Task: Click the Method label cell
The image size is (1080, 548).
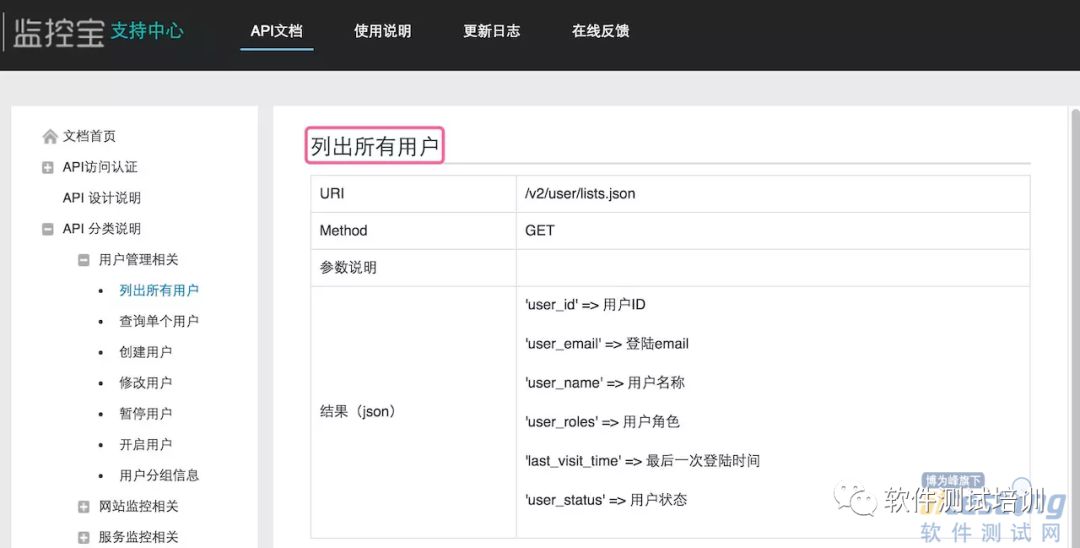Action: click(x=413, y=231)
